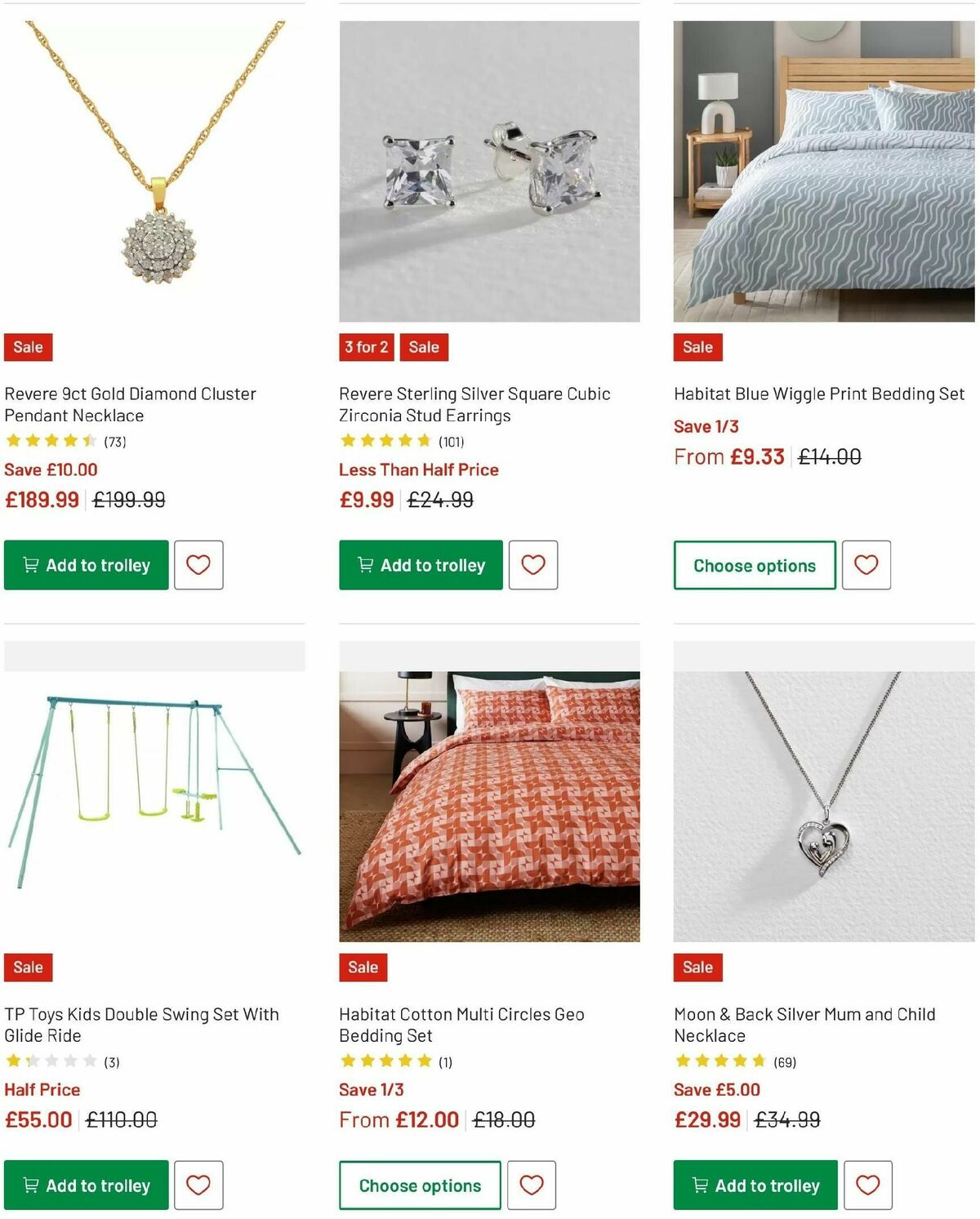
Task: Select Sale badge above gold pendant necklace
Action: (x=27, y=346)
